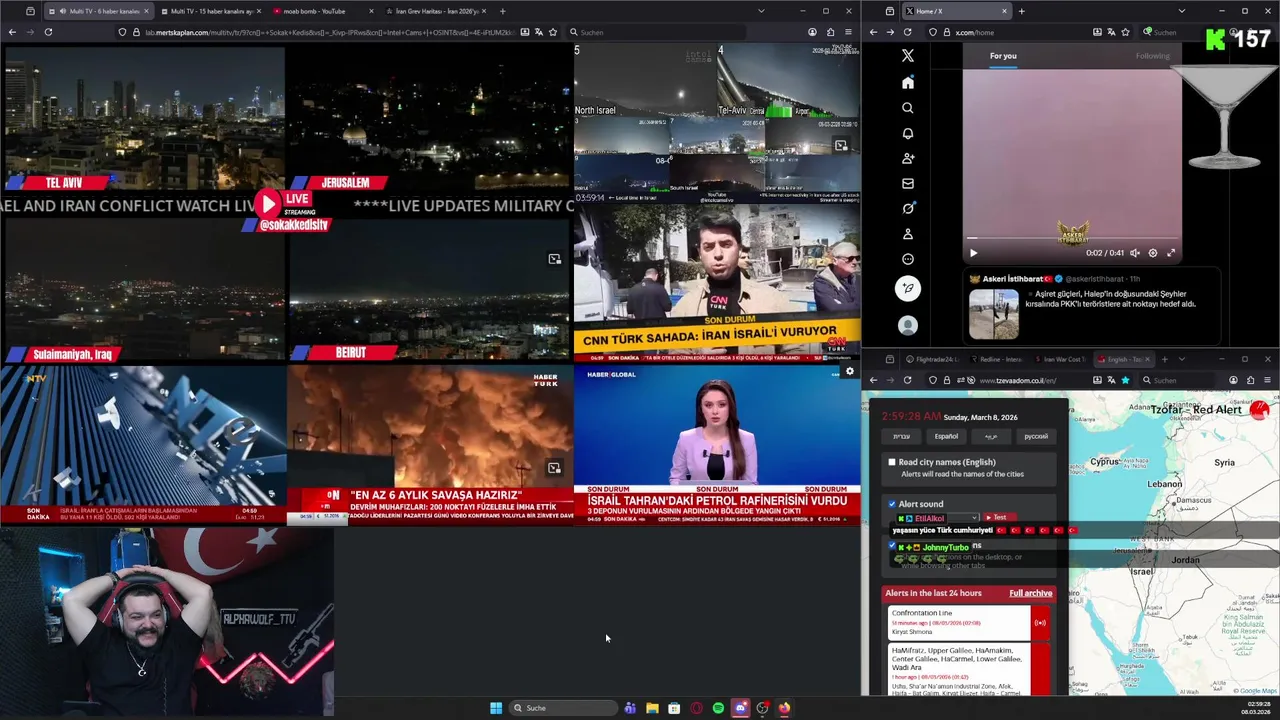The image size is (1280, 720).
Task: Open Spotify from taskbar
Action: [x=718, y=708]
